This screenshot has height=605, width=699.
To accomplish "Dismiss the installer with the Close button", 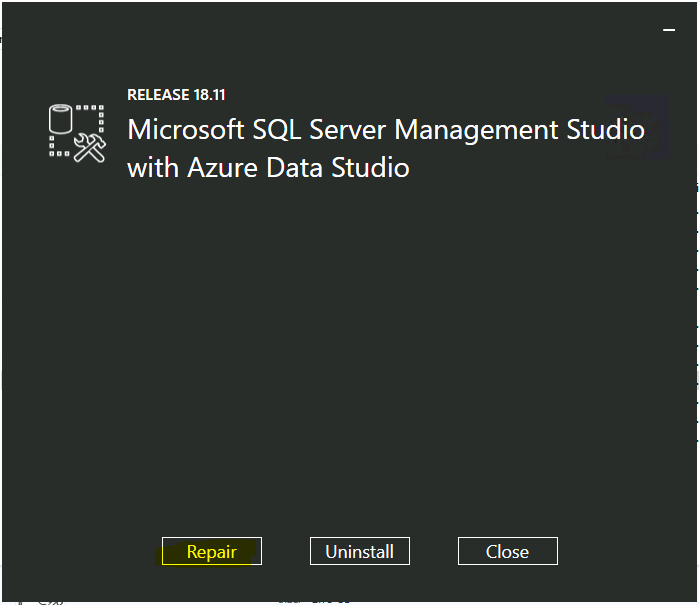I will tap(508, 551).
